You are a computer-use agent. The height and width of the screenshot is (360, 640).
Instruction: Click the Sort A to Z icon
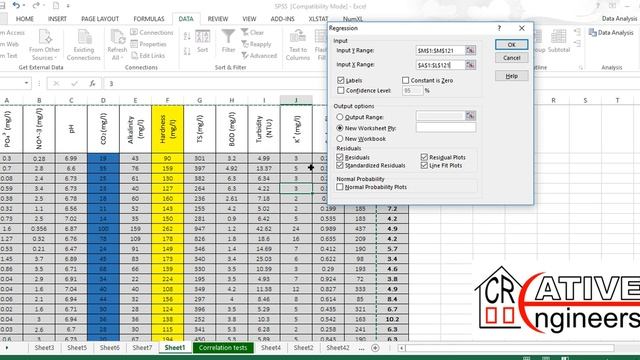(x=187, y=36)
